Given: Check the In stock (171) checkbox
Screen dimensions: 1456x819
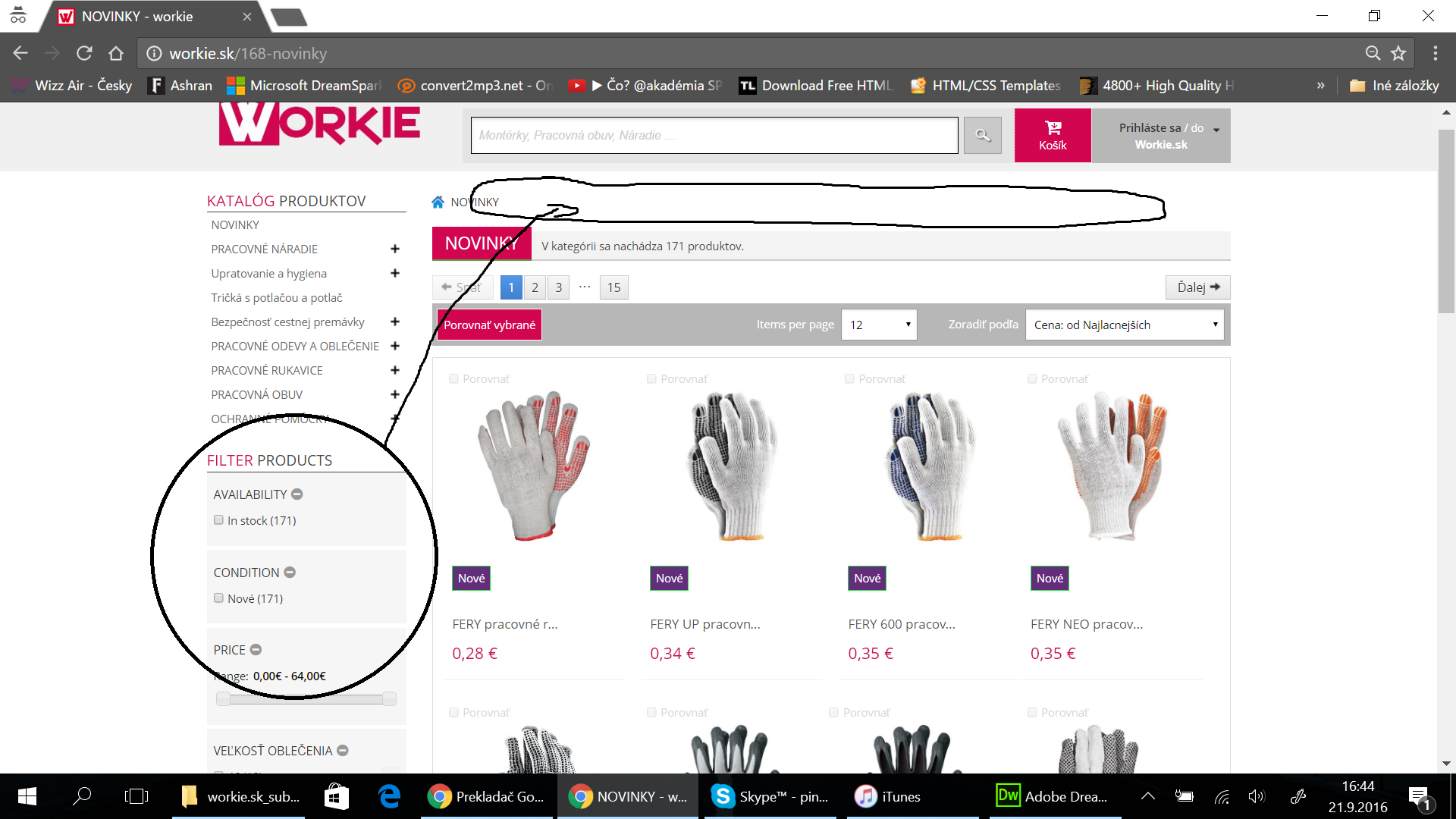Looking at the screenshot, I should pos(218,520).
